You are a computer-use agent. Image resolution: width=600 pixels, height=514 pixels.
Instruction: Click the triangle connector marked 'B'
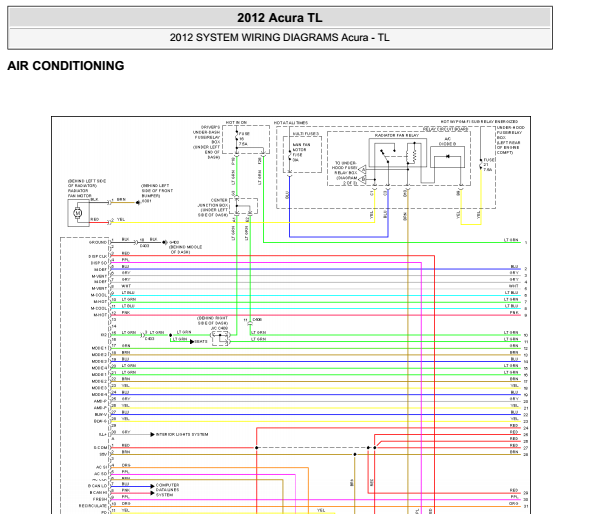[x=362, y=179]
